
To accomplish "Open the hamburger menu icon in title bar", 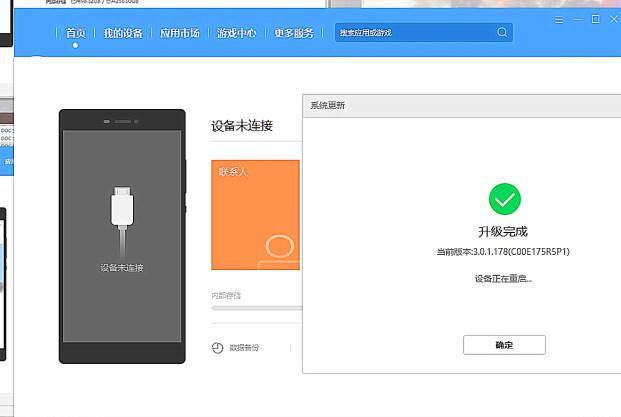I will [558, 20].
